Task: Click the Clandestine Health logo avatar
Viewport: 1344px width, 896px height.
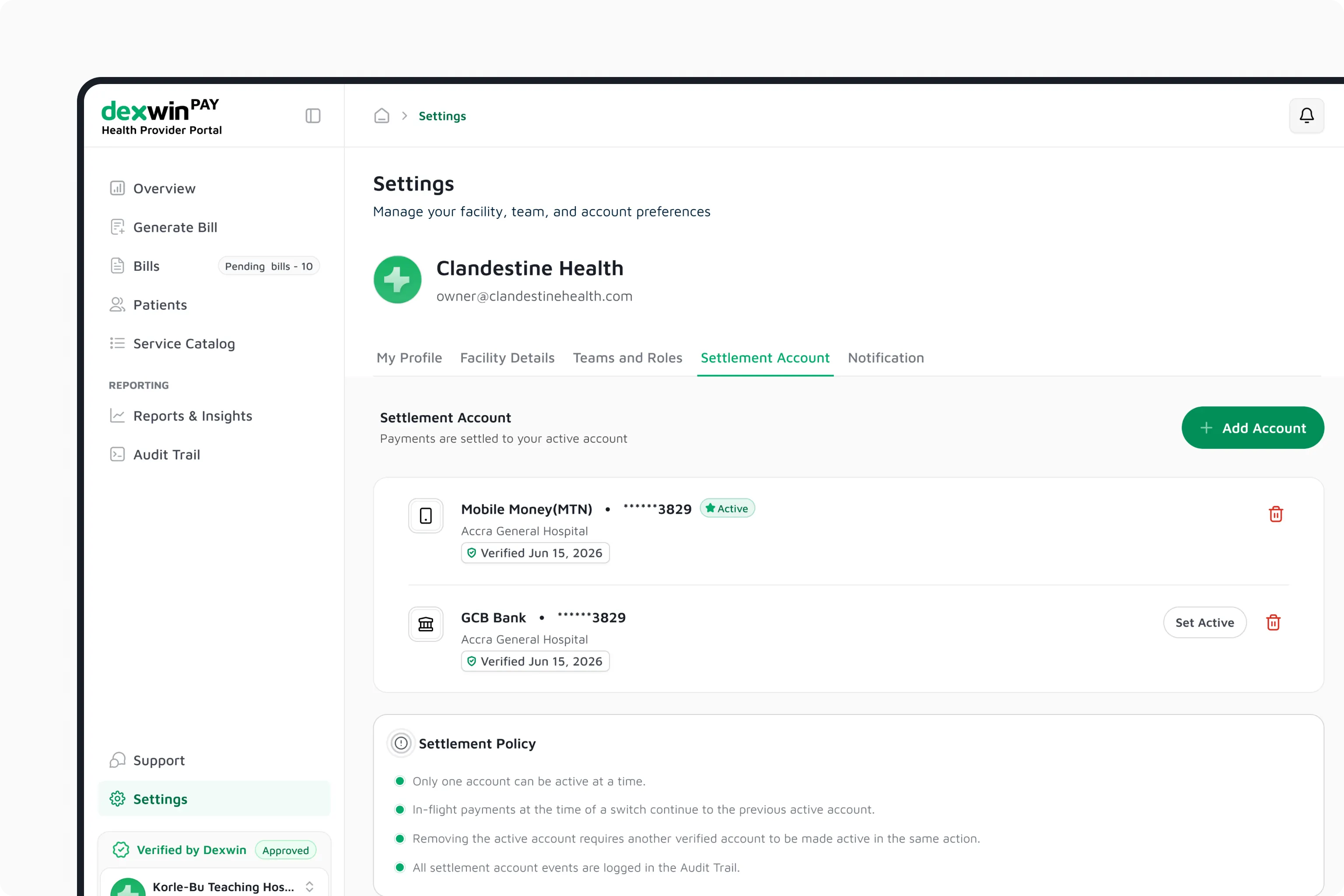Action: point(398,280)
